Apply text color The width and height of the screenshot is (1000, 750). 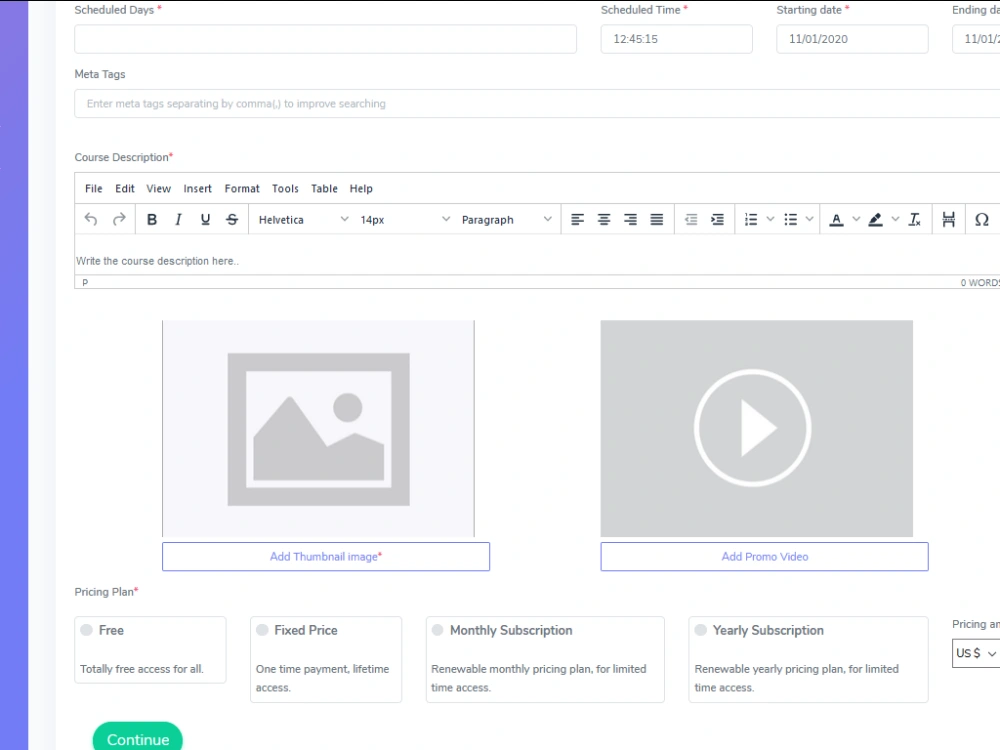pyautogui.click(x=836, y=219)
